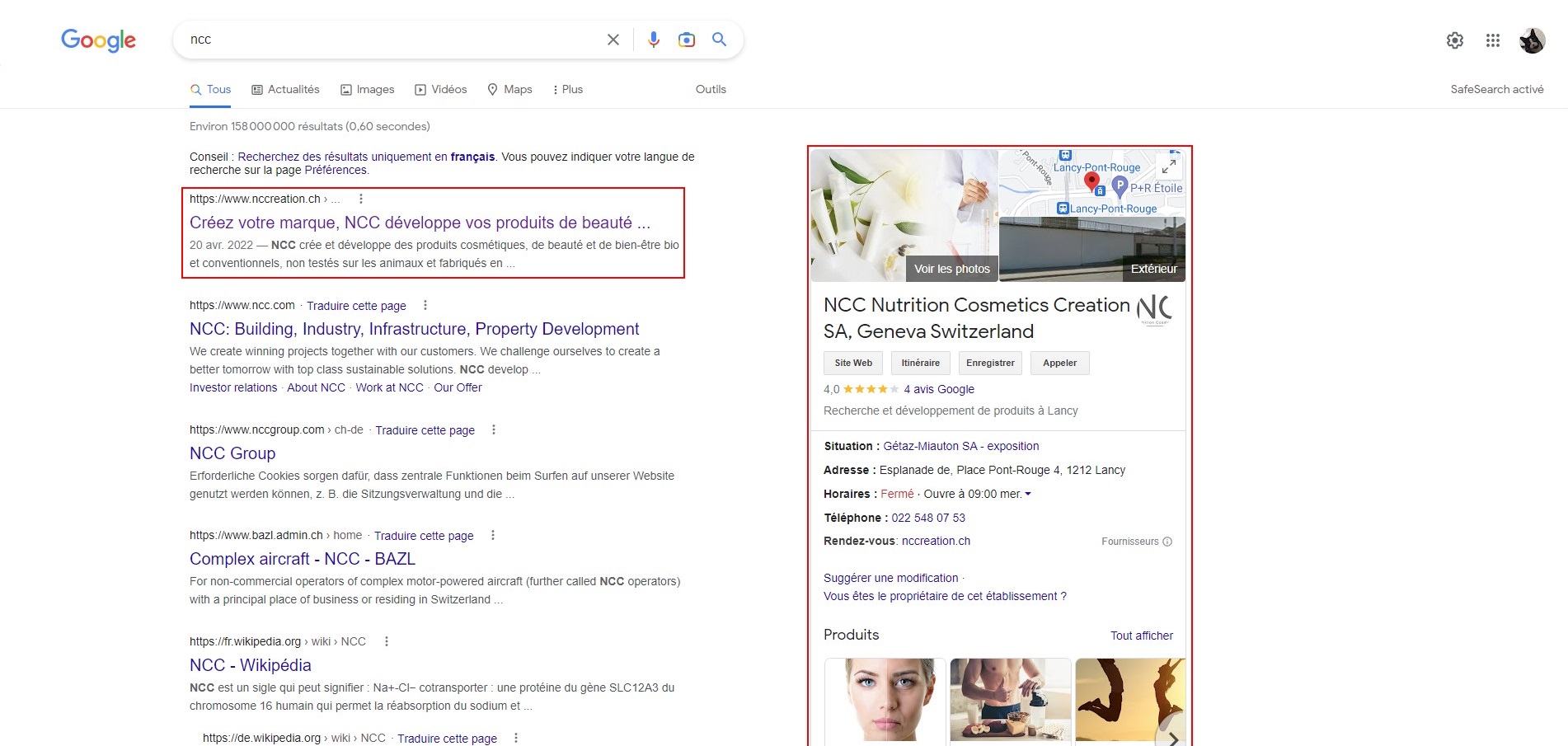Click Voir les photos thumbnail
The width and height of the screenshot is (1568, 746).
pos(952,269)
